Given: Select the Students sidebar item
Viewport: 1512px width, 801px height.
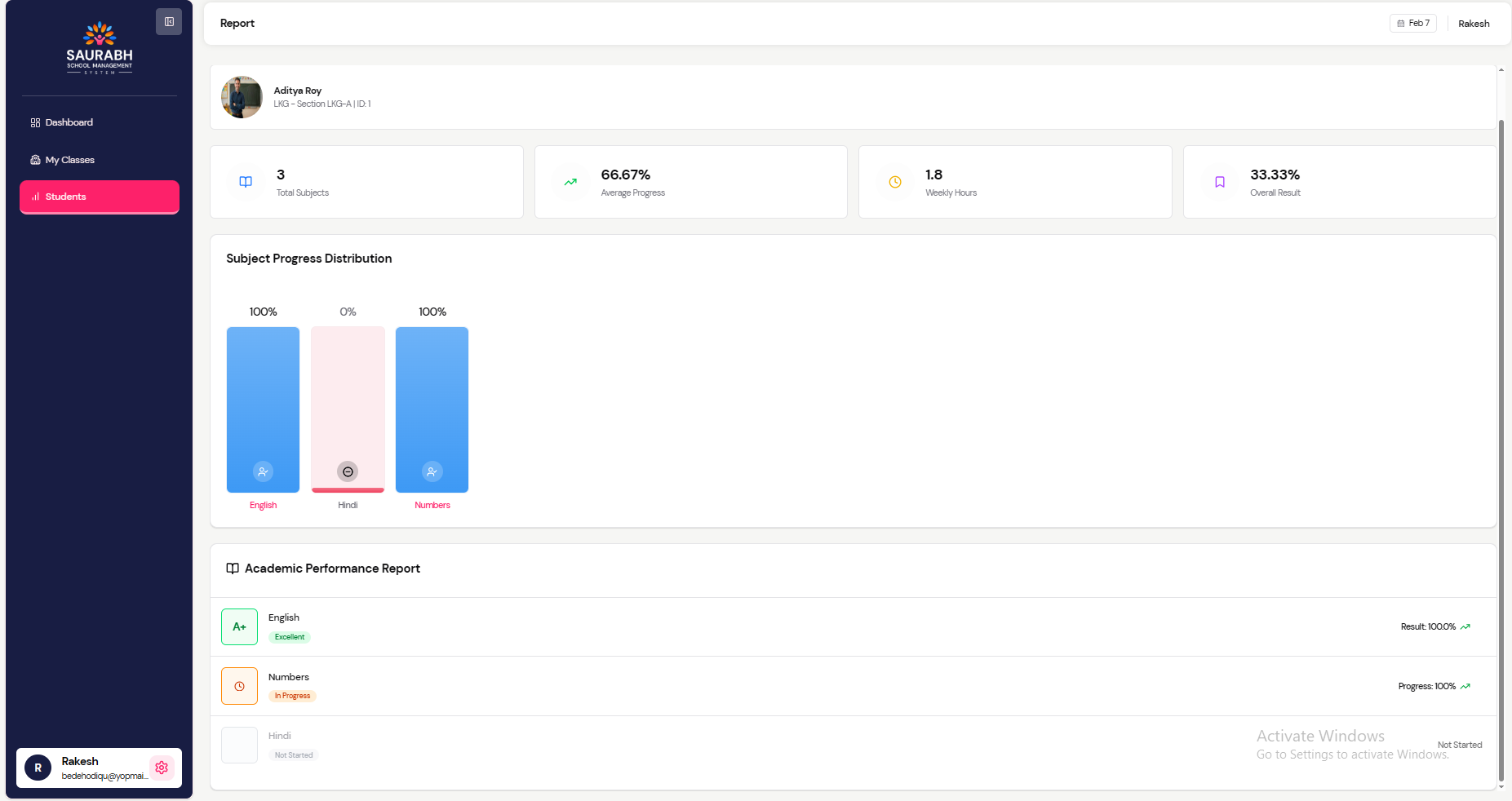Looking at the screenshot, I should click(99, 197).
